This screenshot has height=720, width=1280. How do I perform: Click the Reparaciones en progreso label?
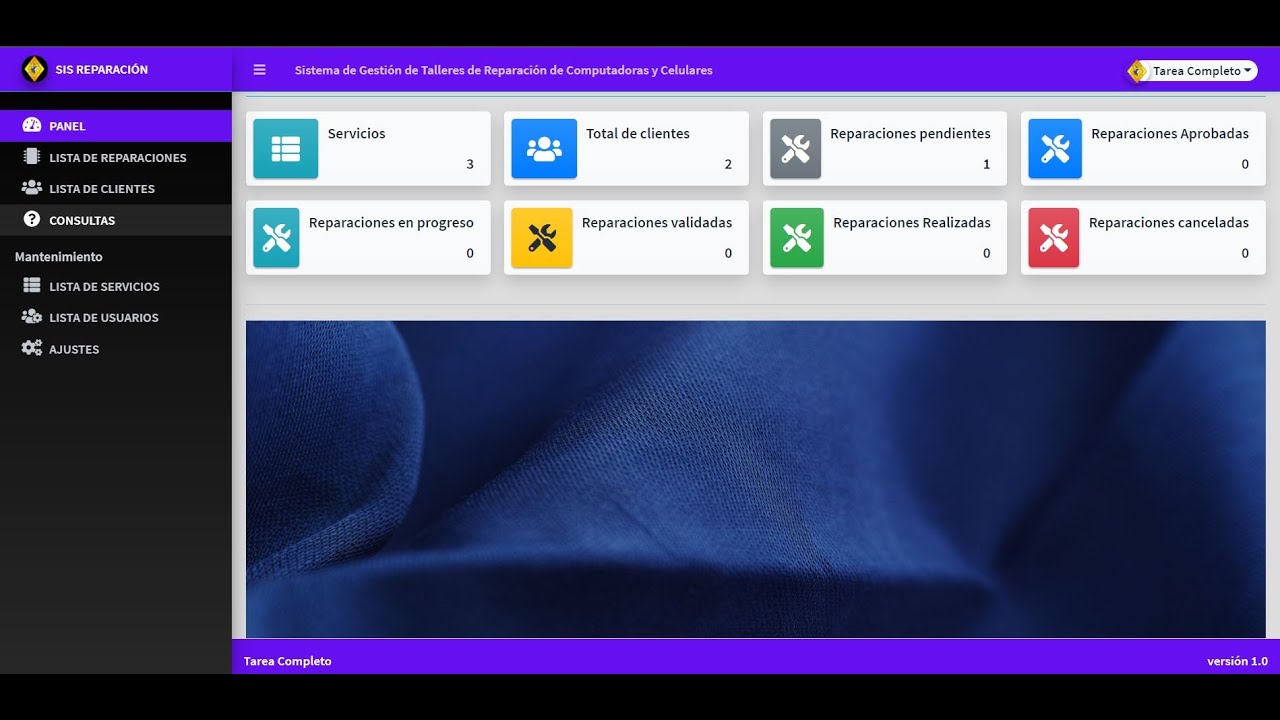point(391,222)
